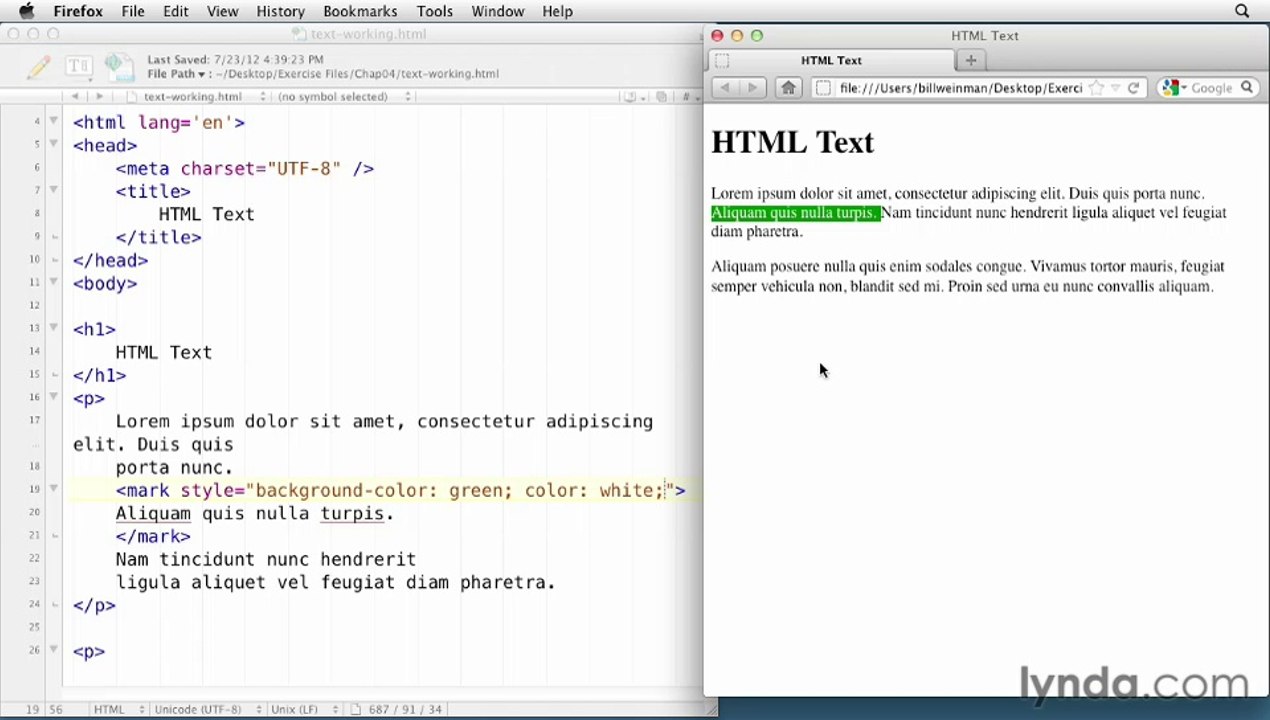Open the HTML language popup in status bar

[x=118, y=709]
